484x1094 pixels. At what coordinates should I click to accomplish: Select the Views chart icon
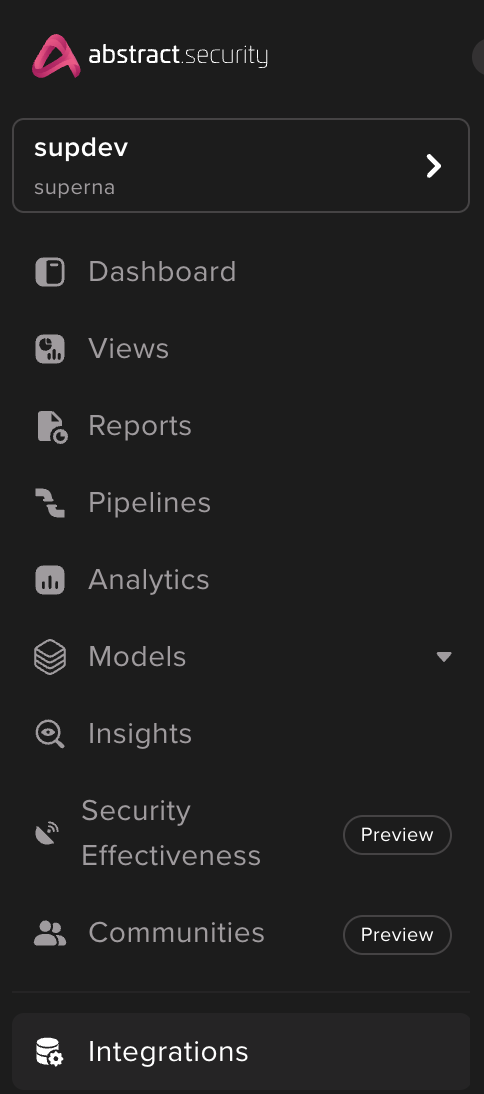[x=50, y=349]
